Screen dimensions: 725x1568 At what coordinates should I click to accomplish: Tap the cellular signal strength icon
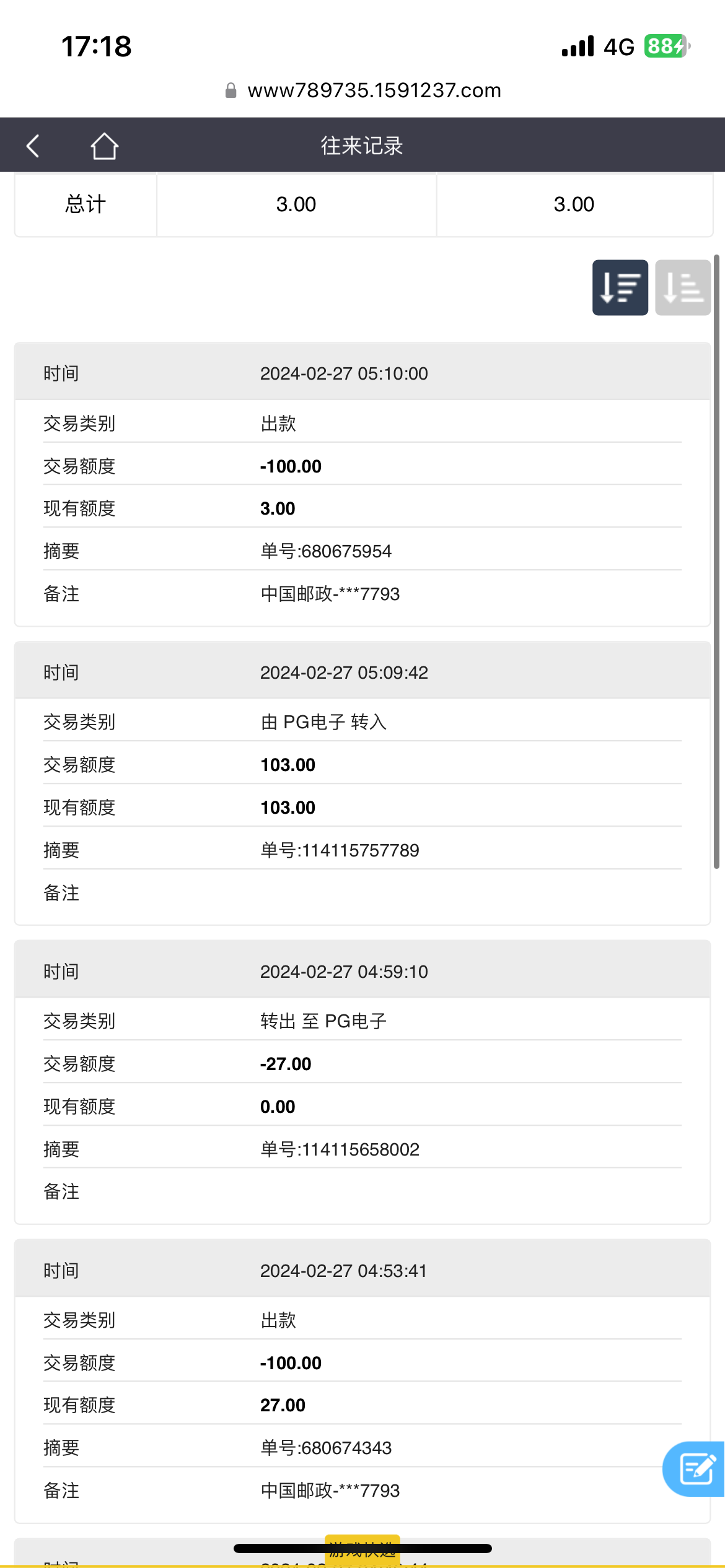tap(578, 46)
